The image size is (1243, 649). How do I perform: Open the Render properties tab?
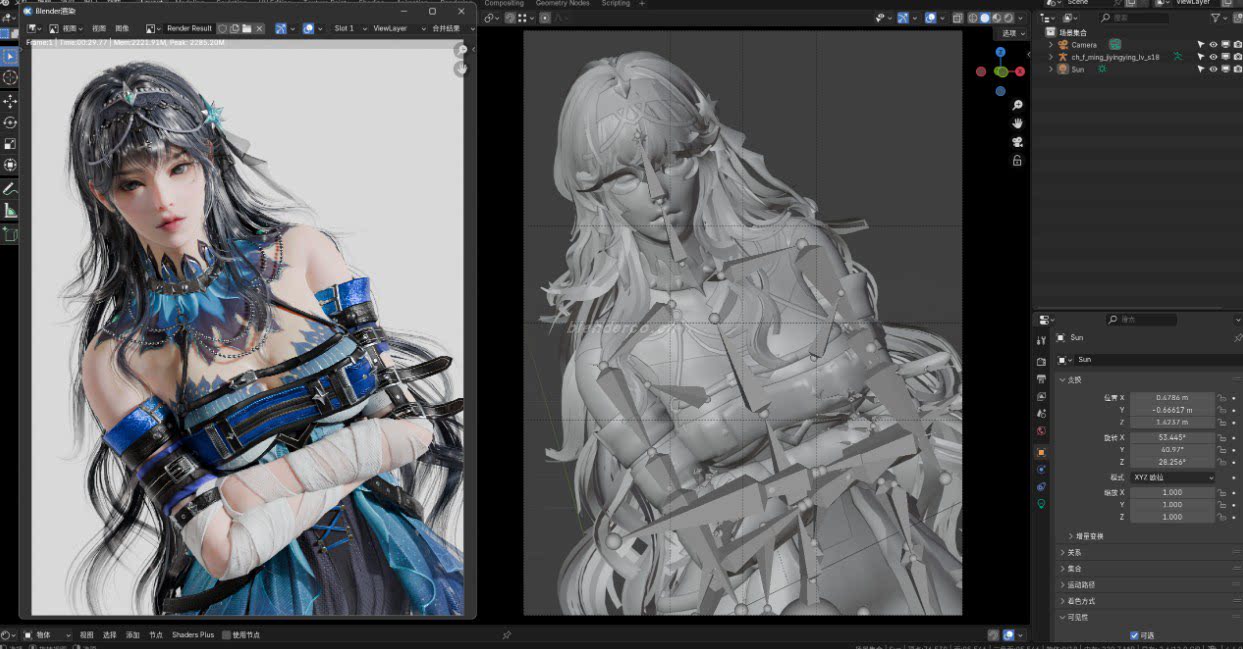point(1041,362)
